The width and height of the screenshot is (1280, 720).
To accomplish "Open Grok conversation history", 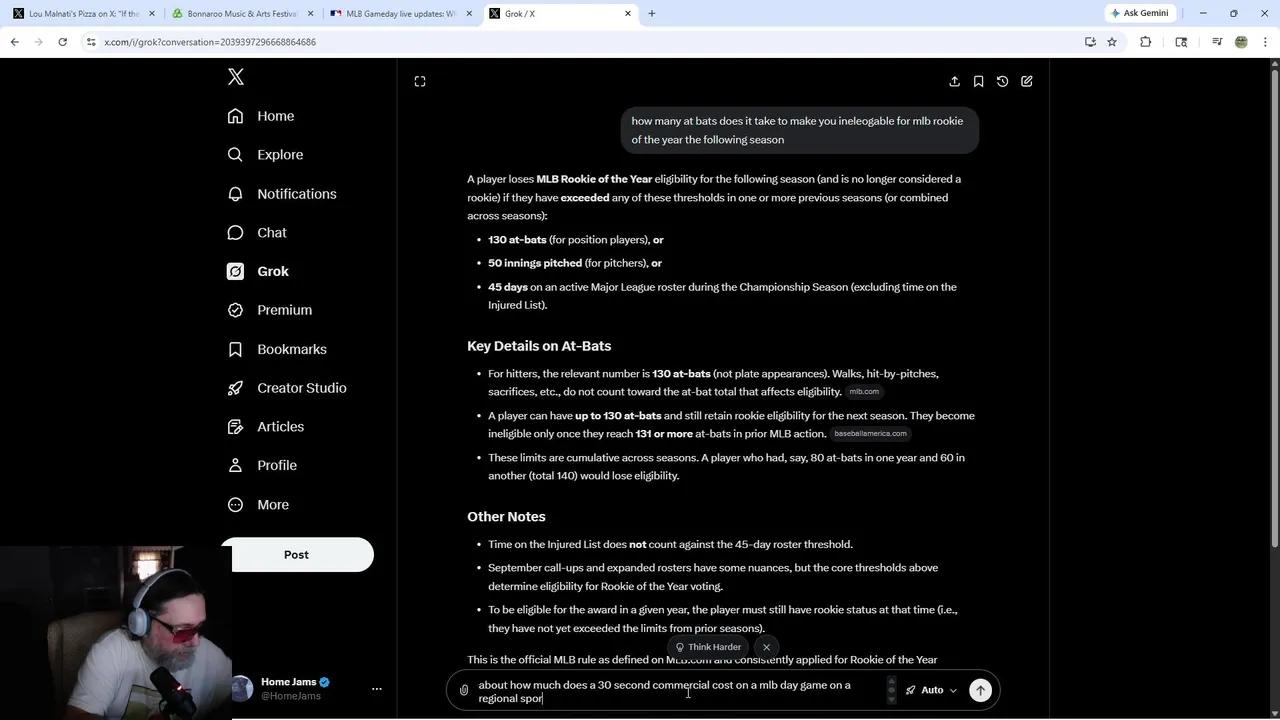I will click(x=1002, y=81).
